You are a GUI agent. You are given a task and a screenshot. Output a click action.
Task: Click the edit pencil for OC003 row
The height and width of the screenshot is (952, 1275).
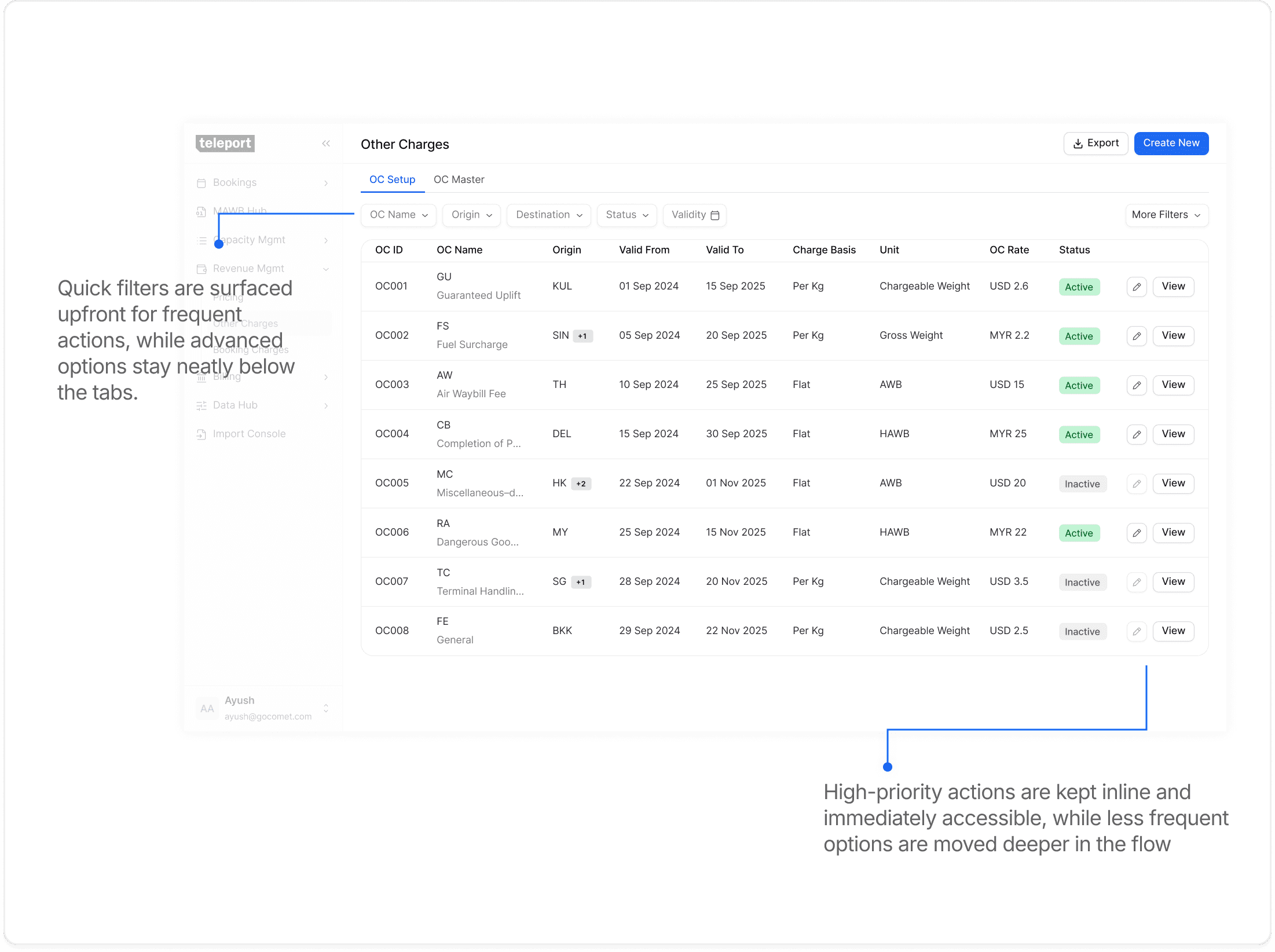click(x=1136, y=385)
